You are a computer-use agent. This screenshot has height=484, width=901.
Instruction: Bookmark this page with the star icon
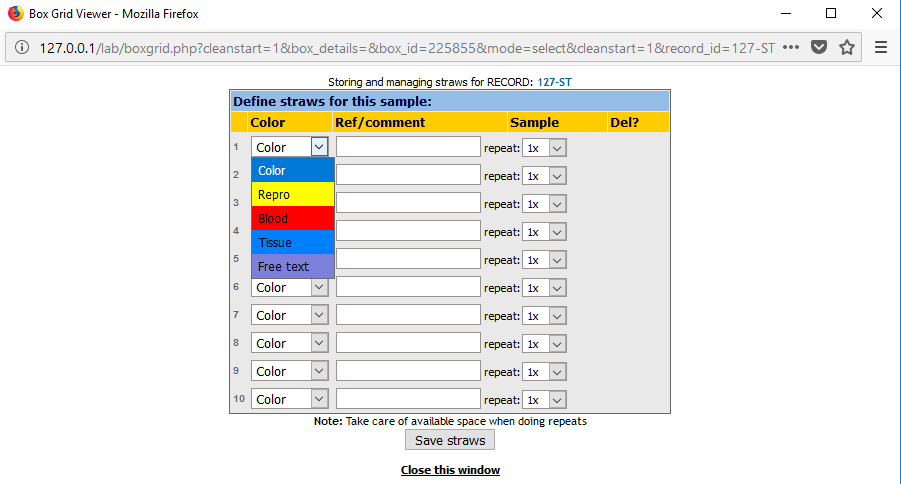[x=846, y=48]
